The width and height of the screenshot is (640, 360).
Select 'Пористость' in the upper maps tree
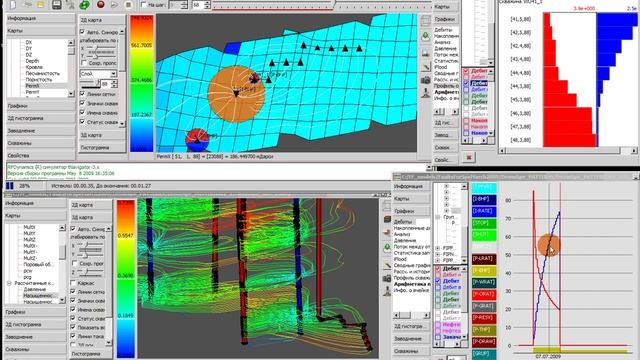tap(39, 80)
